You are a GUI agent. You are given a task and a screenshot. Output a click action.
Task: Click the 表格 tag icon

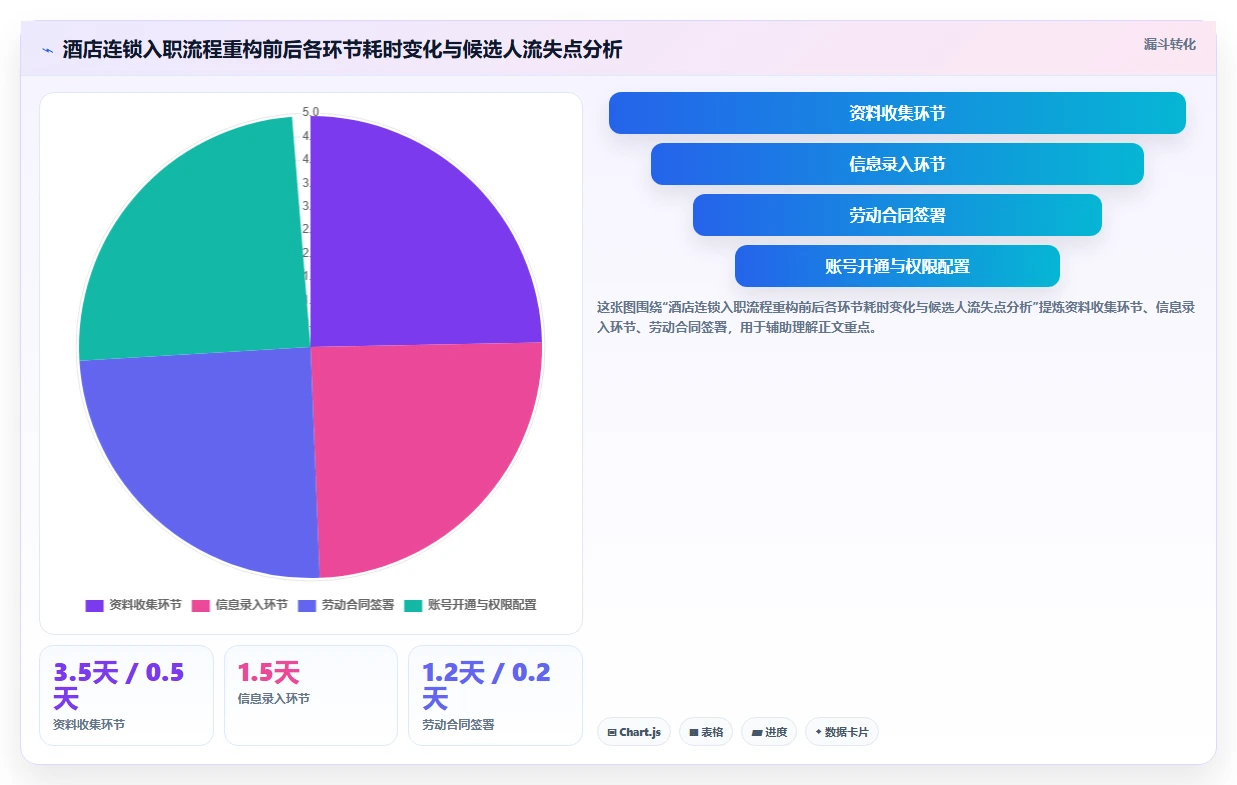tap(694, 732)
